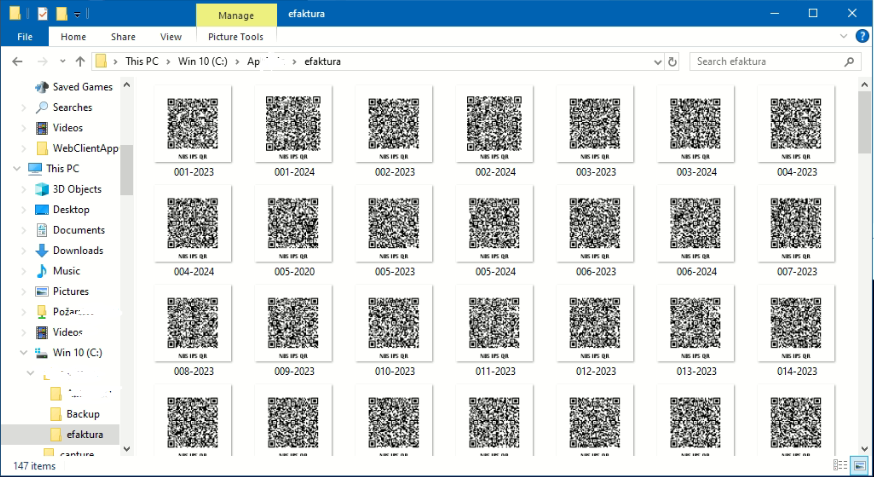
Task: Open the File menu
Action: [25, 37]
